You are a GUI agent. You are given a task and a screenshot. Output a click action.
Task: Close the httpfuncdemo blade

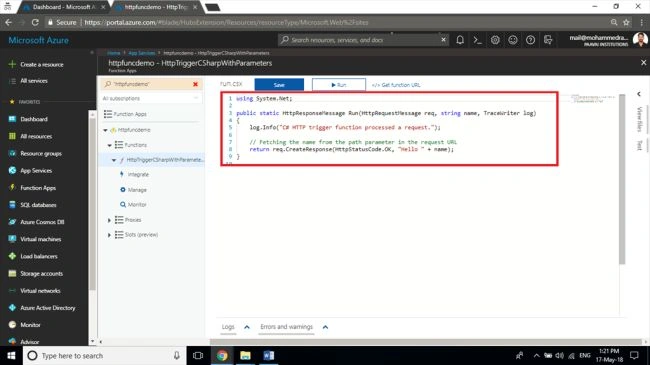(x=643, y=63)
